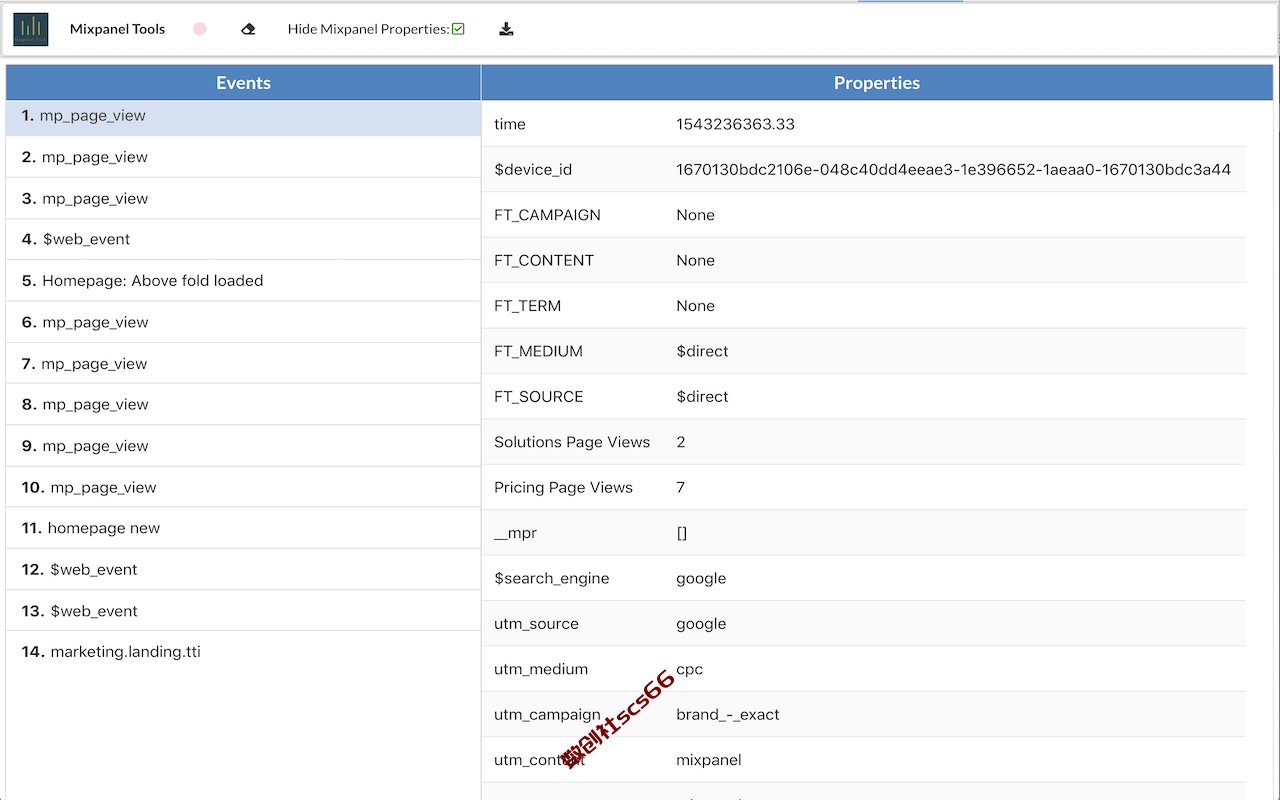
Task: Select event 3. mp_page_view
Action: [x=243, y=198]
